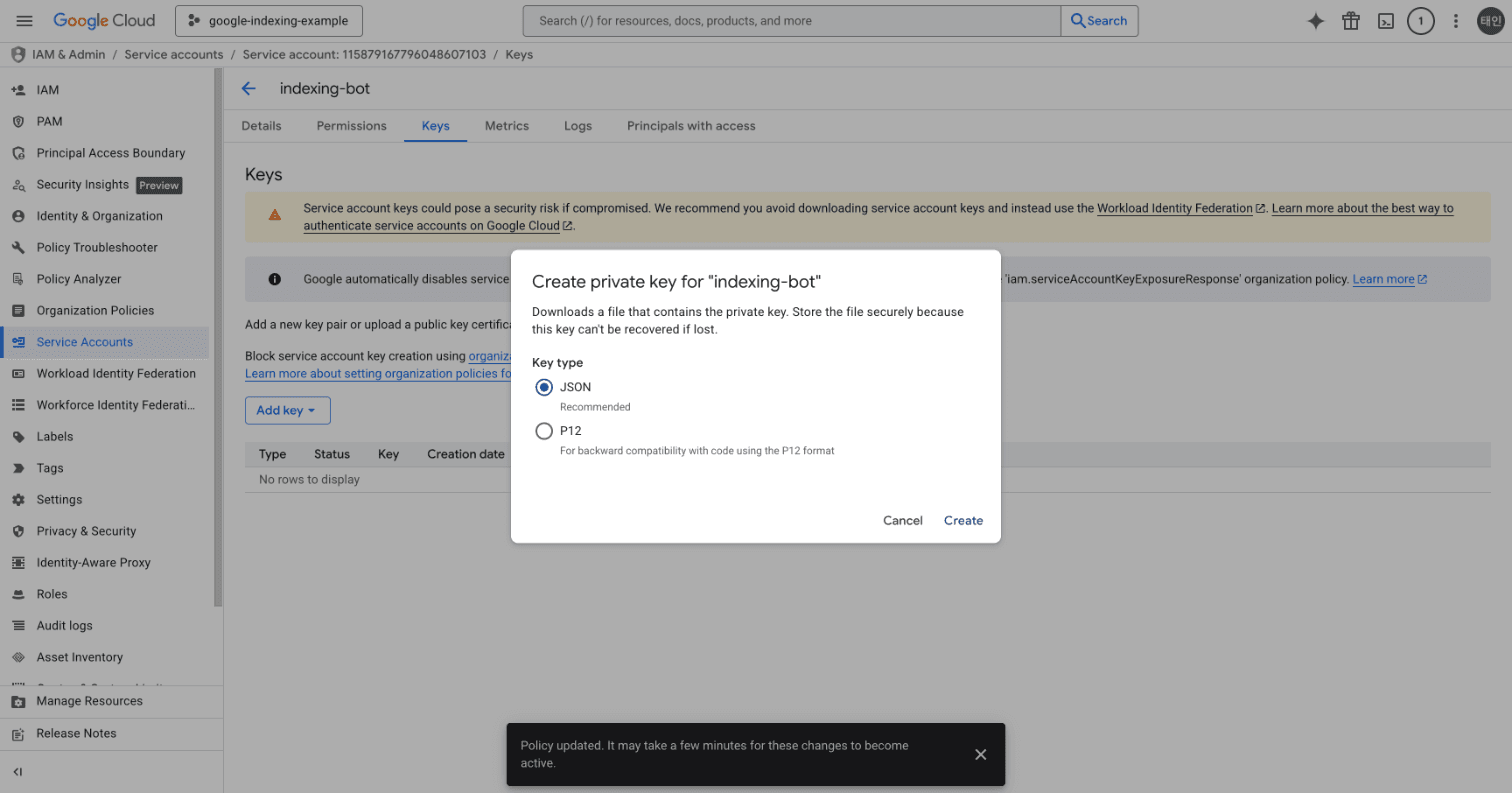Open the Principals with access tab
The width and height of the screenshot is (1512, 793).
[691, 126]
